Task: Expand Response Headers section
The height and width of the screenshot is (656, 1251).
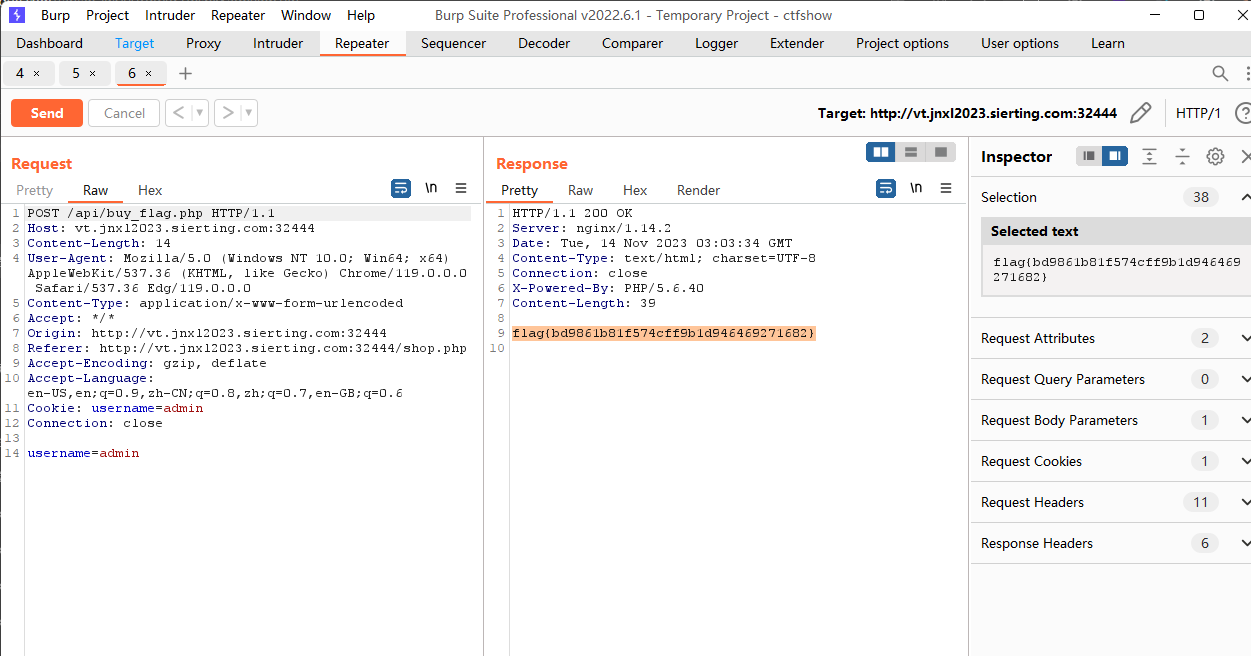Action: tap(1245, 543)
